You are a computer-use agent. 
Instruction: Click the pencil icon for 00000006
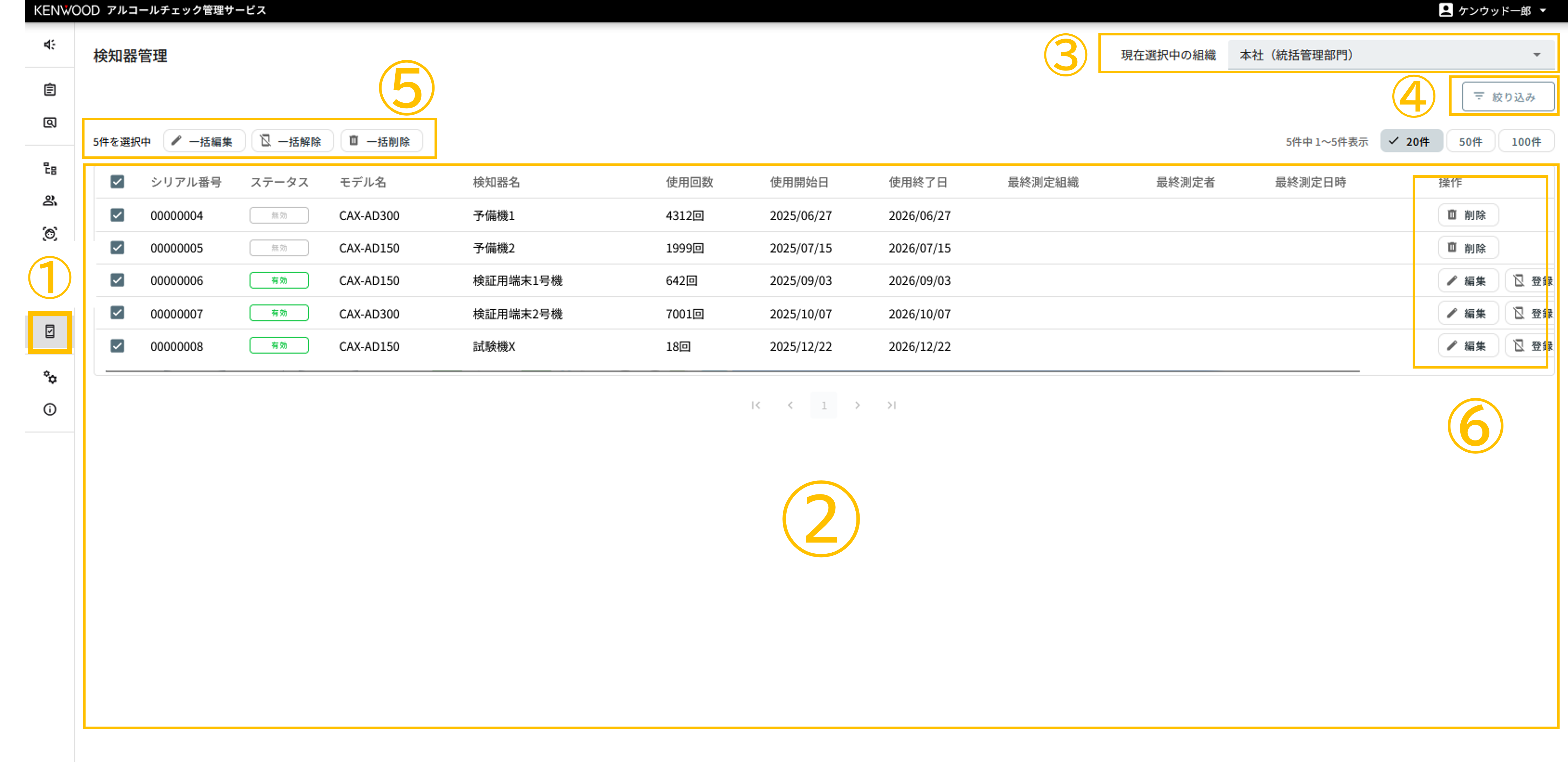click(1452, 281)
